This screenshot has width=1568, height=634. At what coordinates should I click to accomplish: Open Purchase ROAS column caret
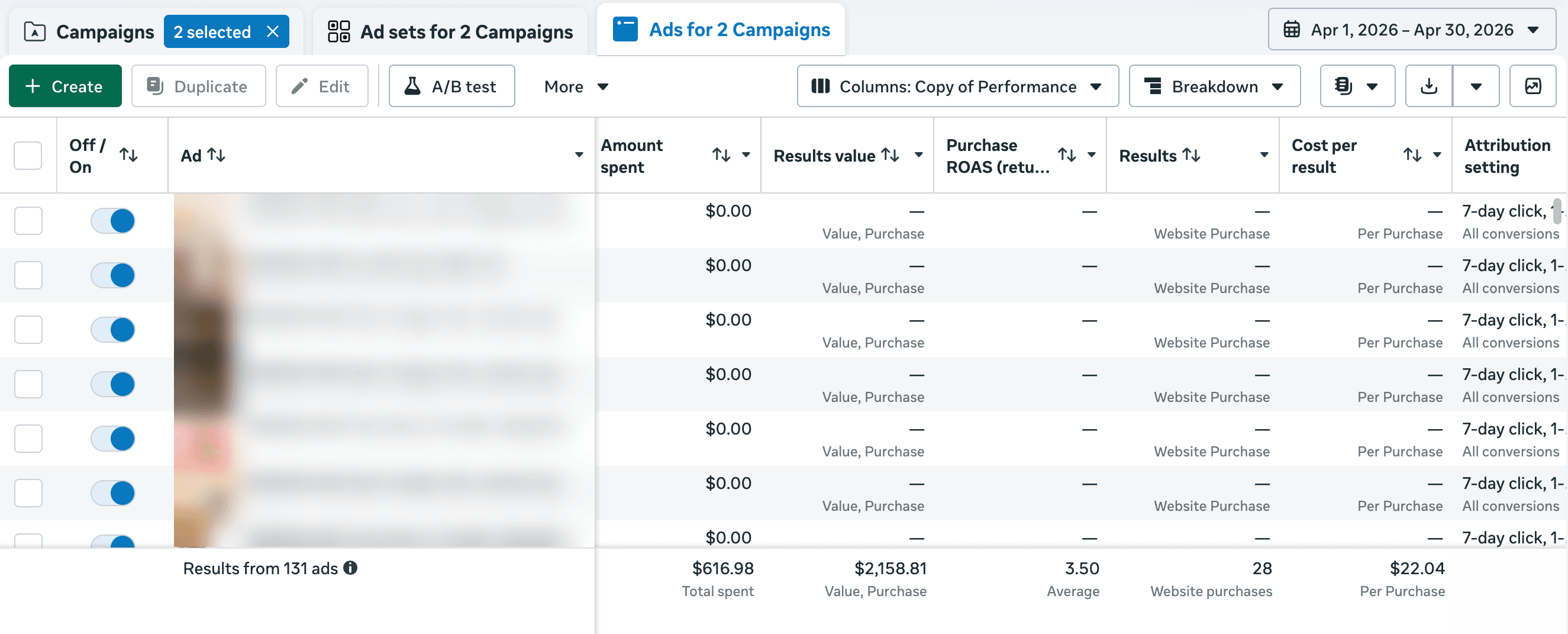tap(1092, 155)
